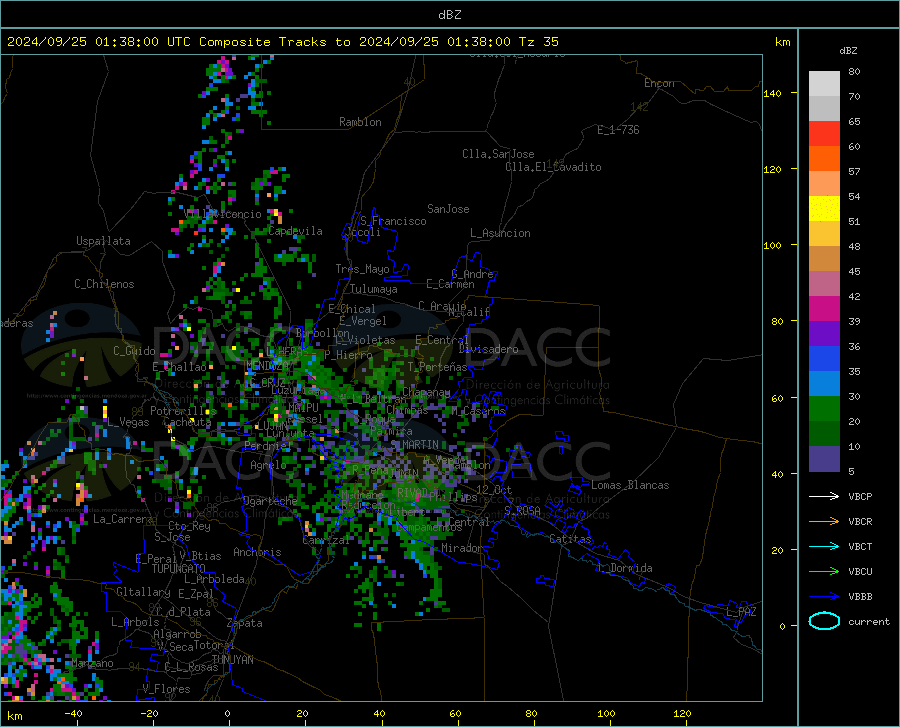Click the slate-purple 10 dBZ legend swatch
Viewport: 900px width, 727px height.
pyautogui.click(x=824, y=458)
